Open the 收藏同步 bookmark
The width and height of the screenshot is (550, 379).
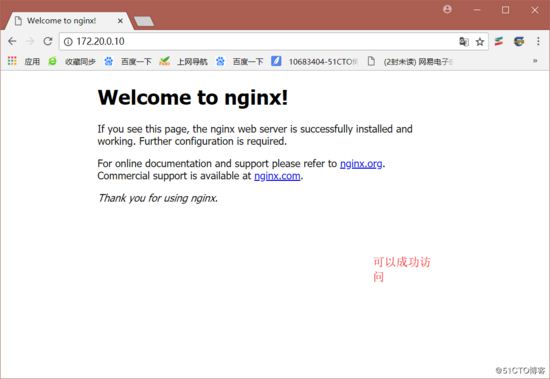pyautogui.click(x=72, y=61)
